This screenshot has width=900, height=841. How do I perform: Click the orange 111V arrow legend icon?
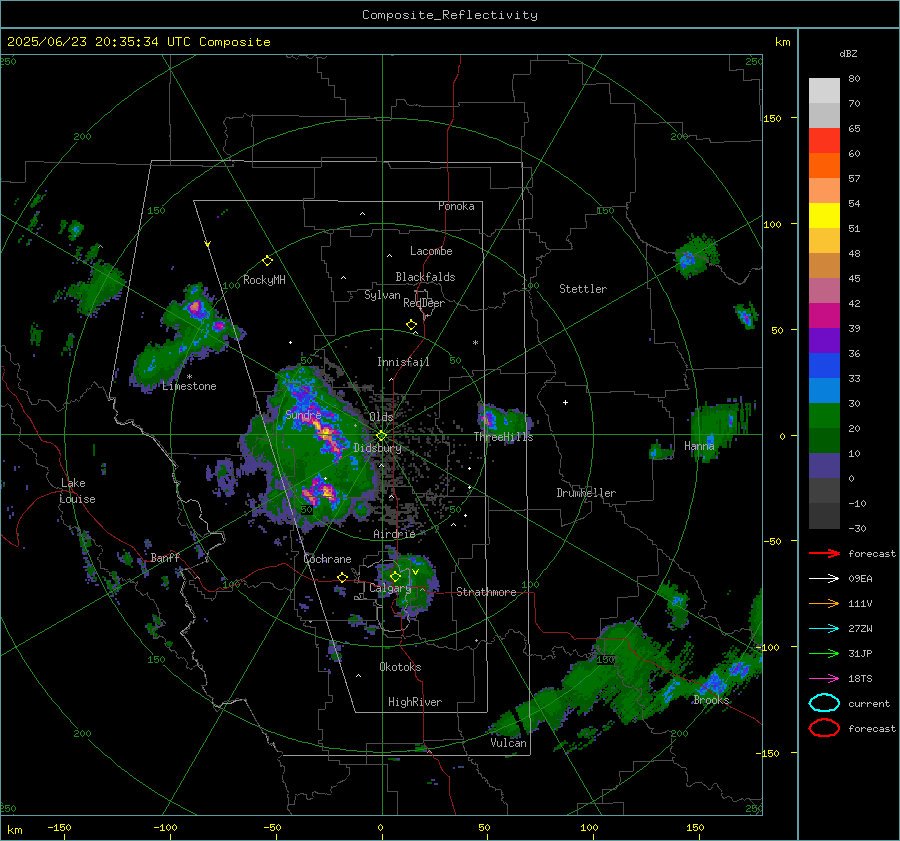[x=824, y=603]
